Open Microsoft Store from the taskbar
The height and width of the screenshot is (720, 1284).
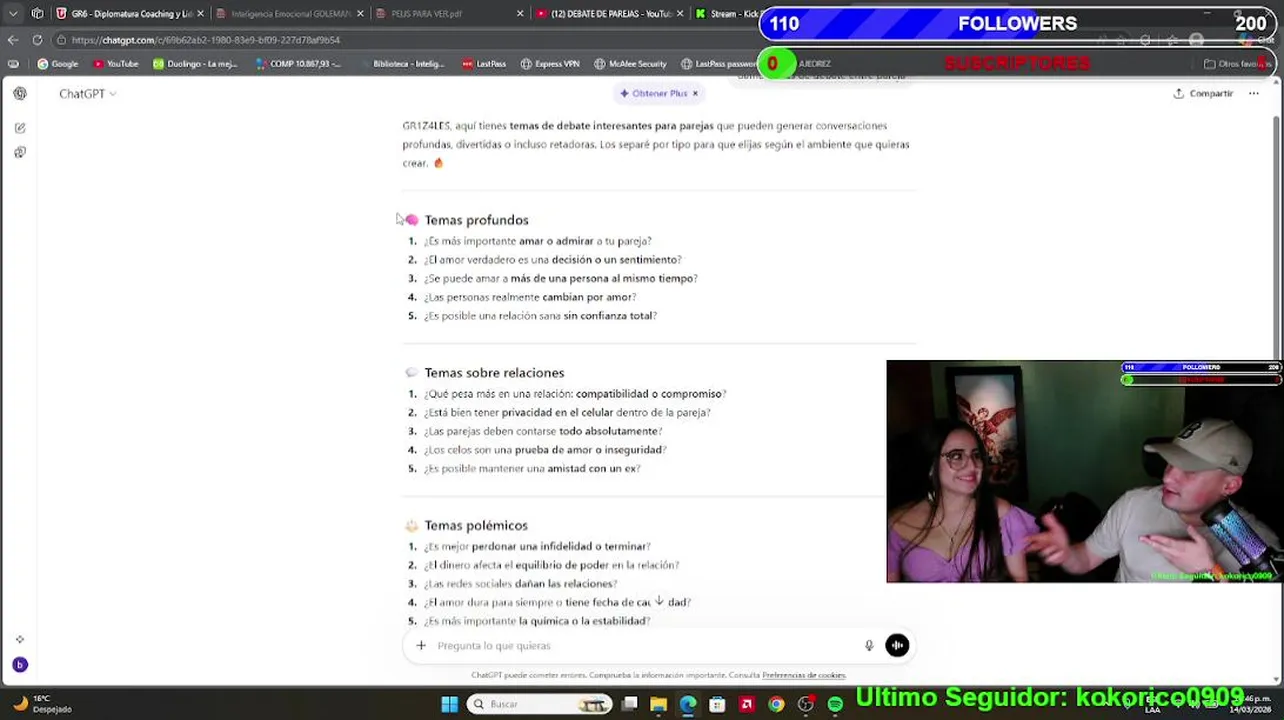point(717,704)
